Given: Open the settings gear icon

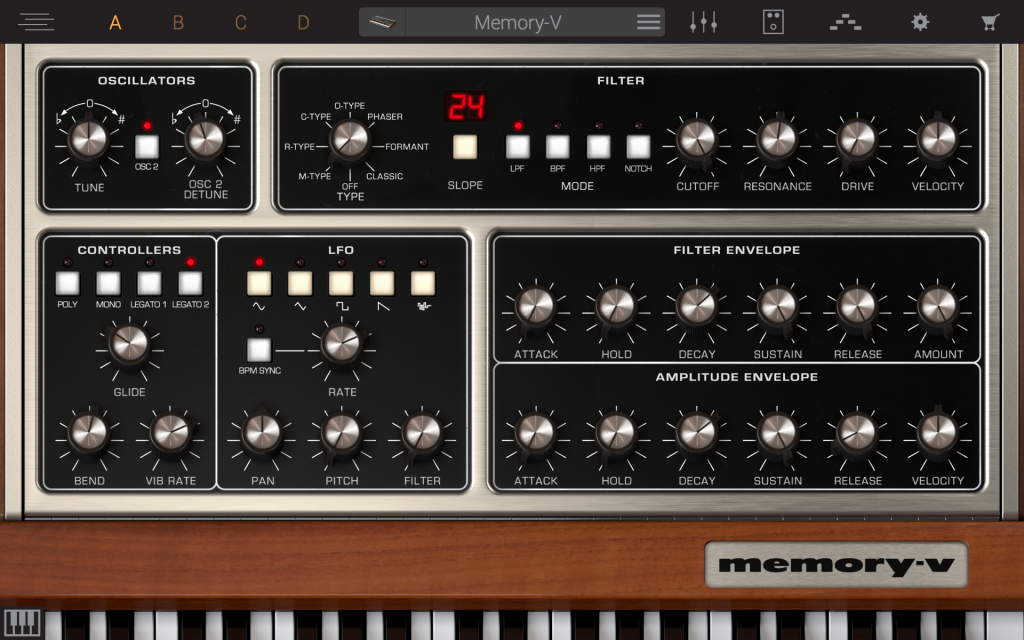Looking at the screenshot, I should [x=920, y=21].
